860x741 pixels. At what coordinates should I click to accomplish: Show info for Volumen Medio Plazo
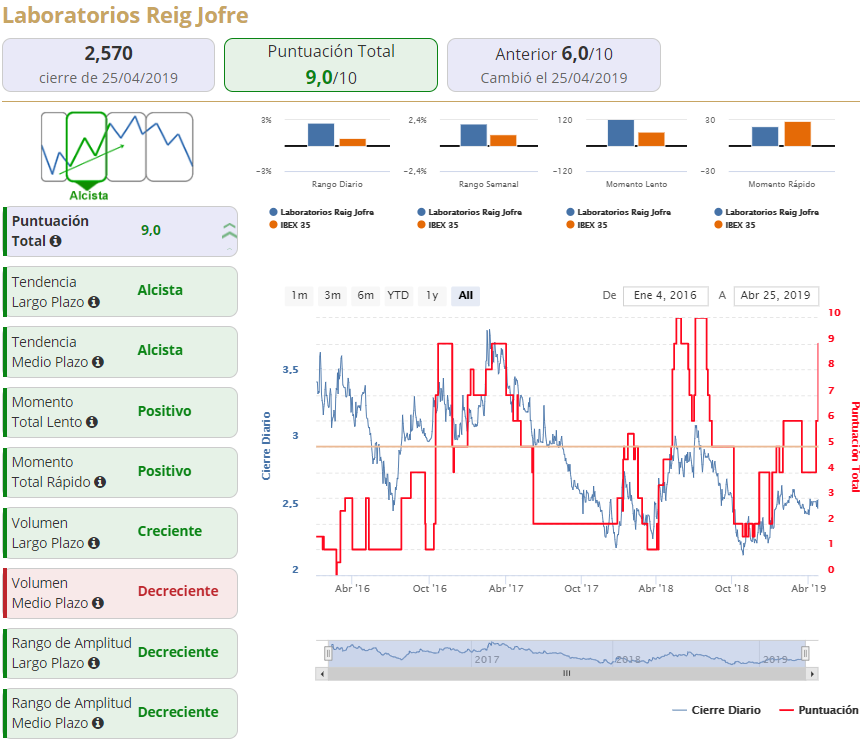click(x=98, y=603)
